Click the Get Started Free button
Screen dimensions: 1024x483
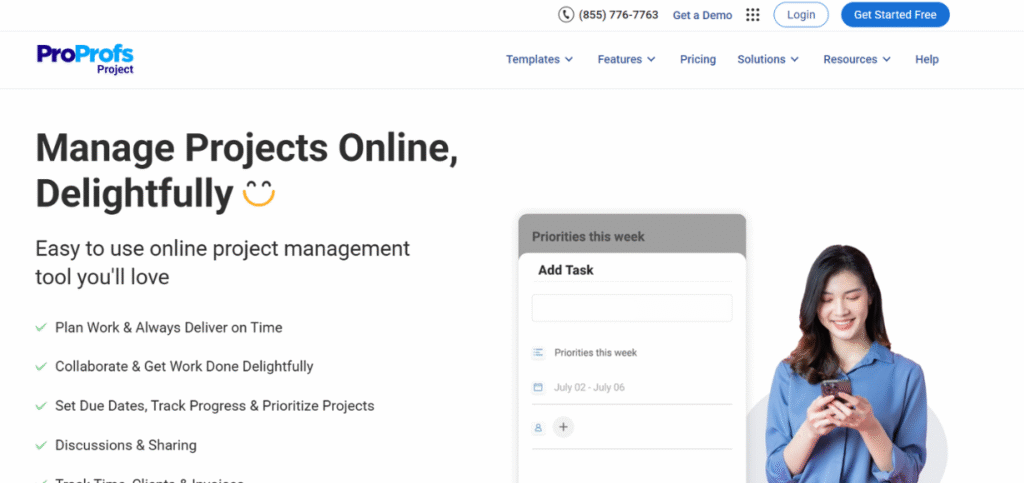tap(895, 14)
